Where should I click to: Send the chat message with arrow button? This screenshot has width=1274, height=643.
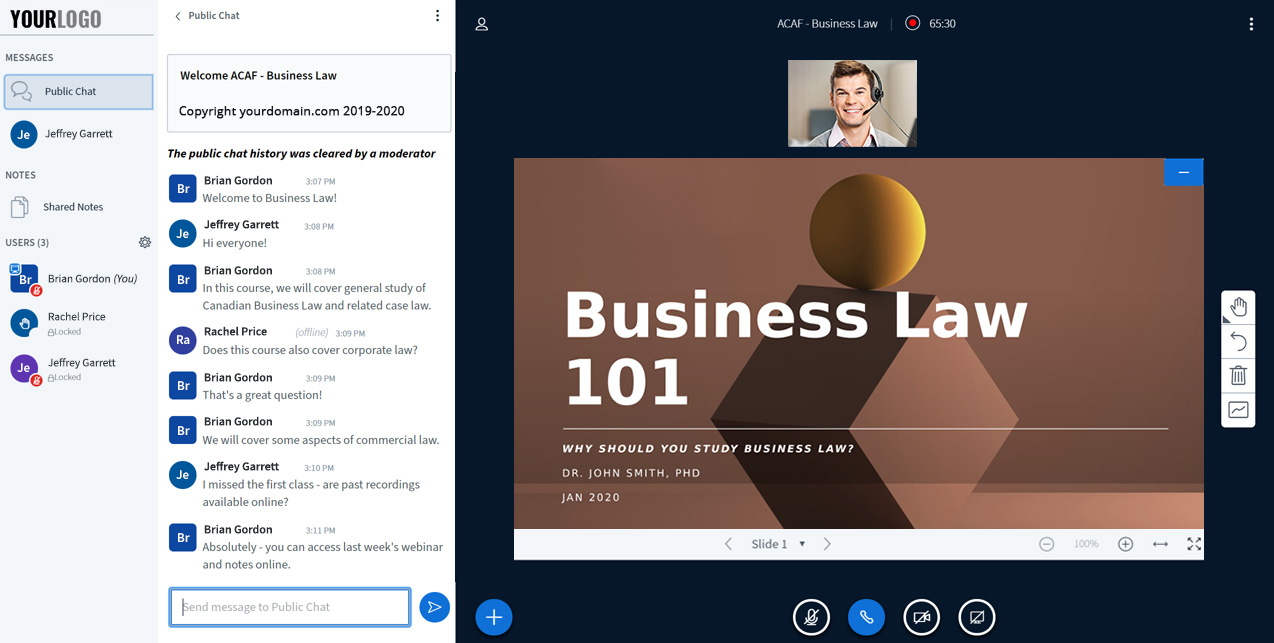pyautogui.click(x=434, y=607)
